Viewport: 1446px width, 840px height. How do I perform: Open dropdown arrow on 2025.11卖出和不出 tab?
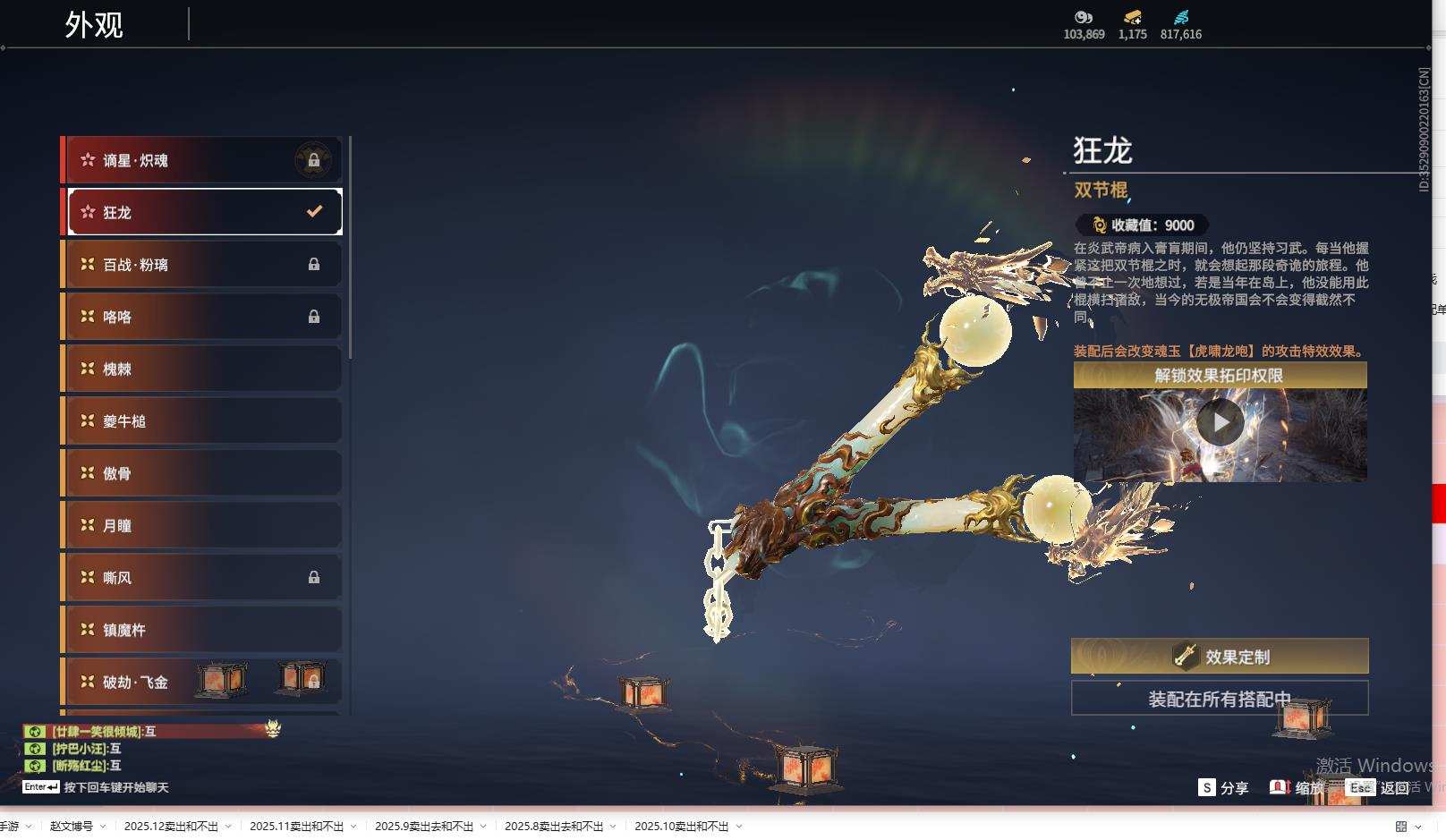point(353,827)
